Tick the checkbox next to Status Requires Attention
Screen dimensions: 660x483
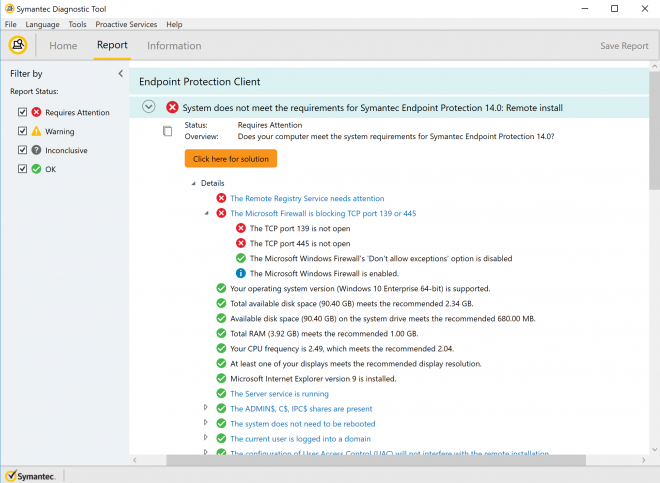(x=168, y=131)
